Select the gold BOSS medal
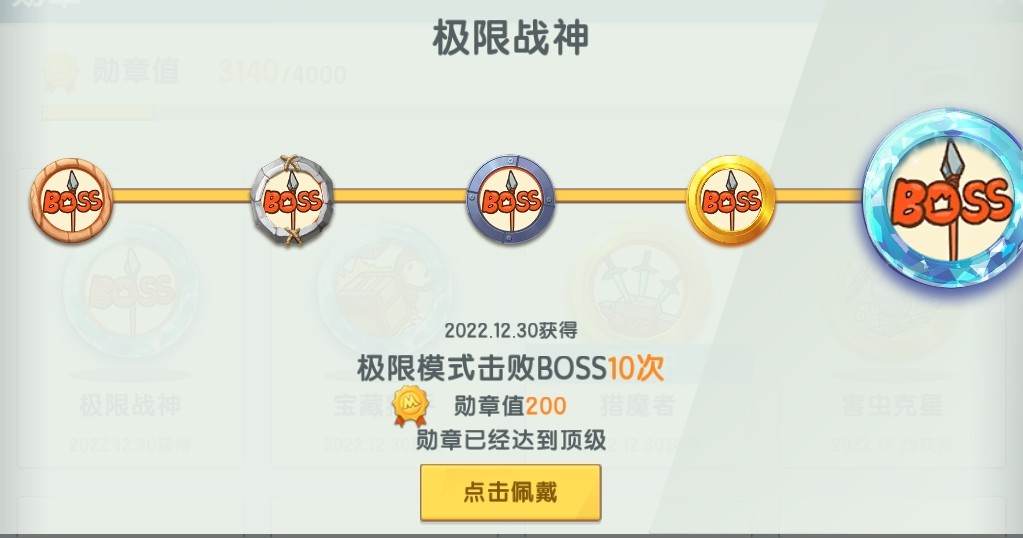This screenshot has height=538, width=1023. tap(731, 200)
